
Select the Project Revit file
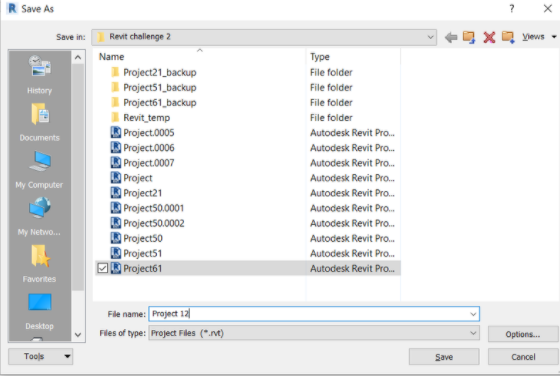point(131,178)
